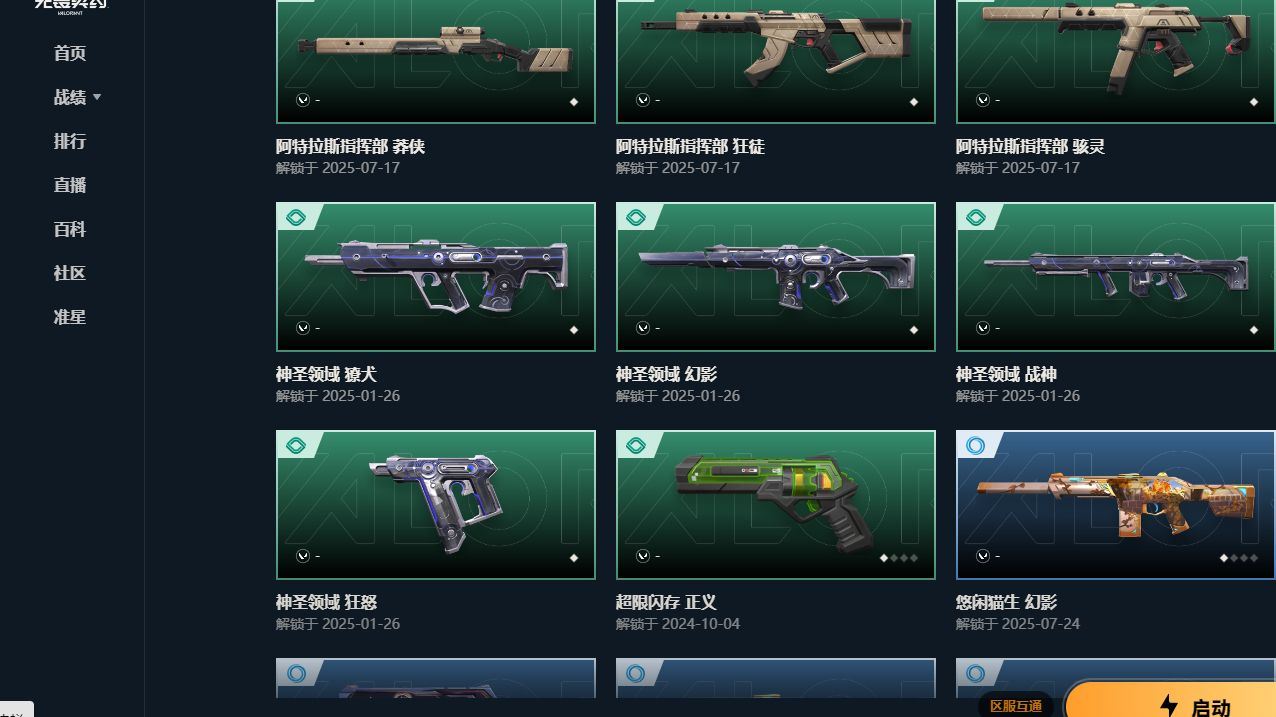Screen dimensions: 1276x717
Task: Click the tier icon on 神圣领域 战神 card
Action: [x=976, y=217]
